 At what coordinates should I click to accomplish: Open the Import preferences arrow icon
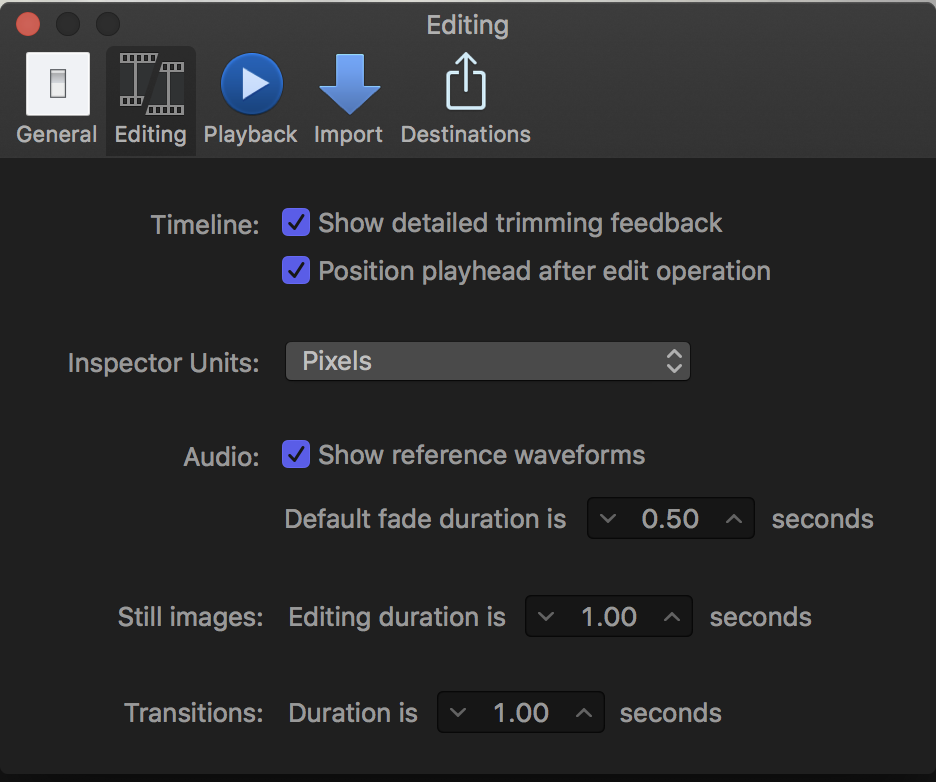349,84
